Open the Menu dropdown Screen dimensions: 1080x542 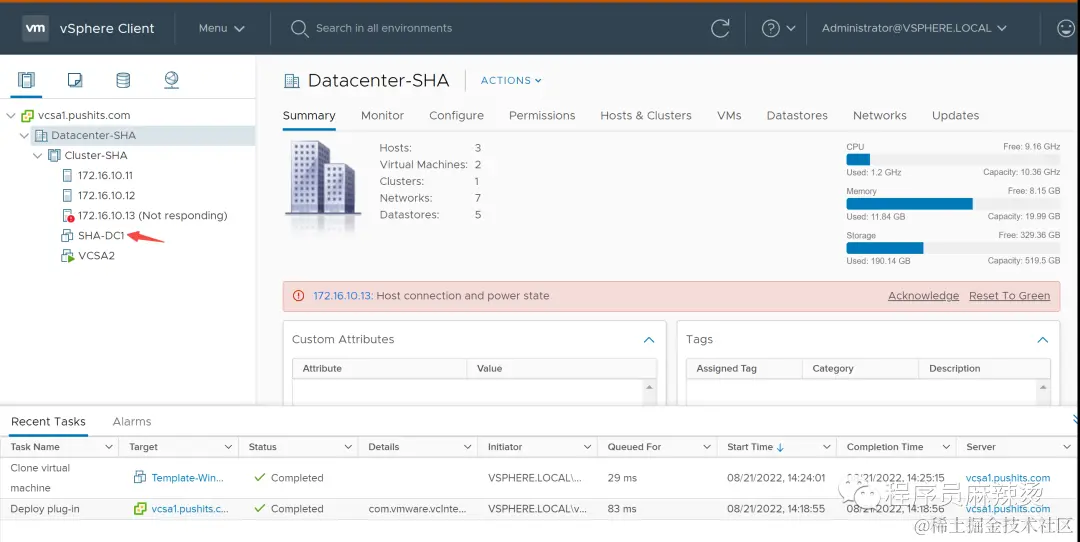click(222, 28)
